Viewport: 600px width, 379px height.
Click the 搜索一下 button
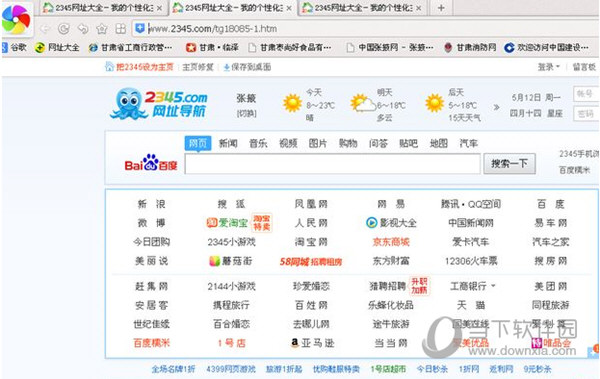click(509, 164)
